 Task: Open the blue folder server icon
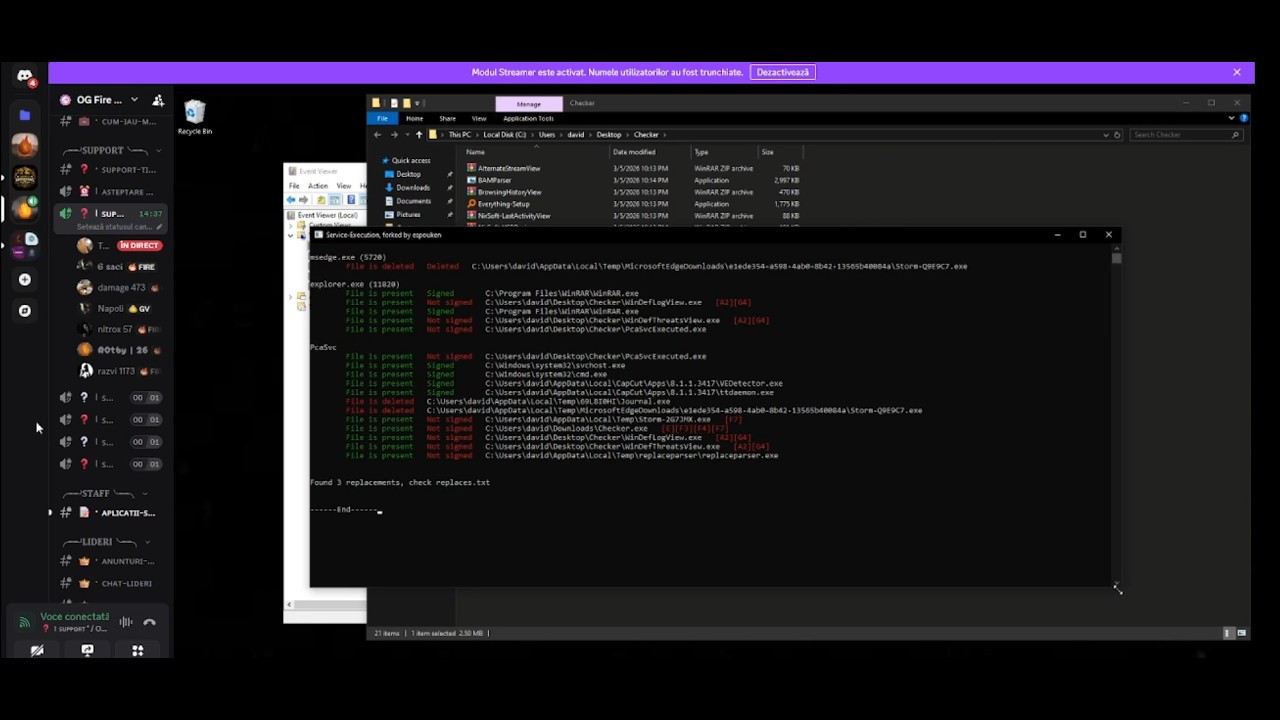coord(25,115)
